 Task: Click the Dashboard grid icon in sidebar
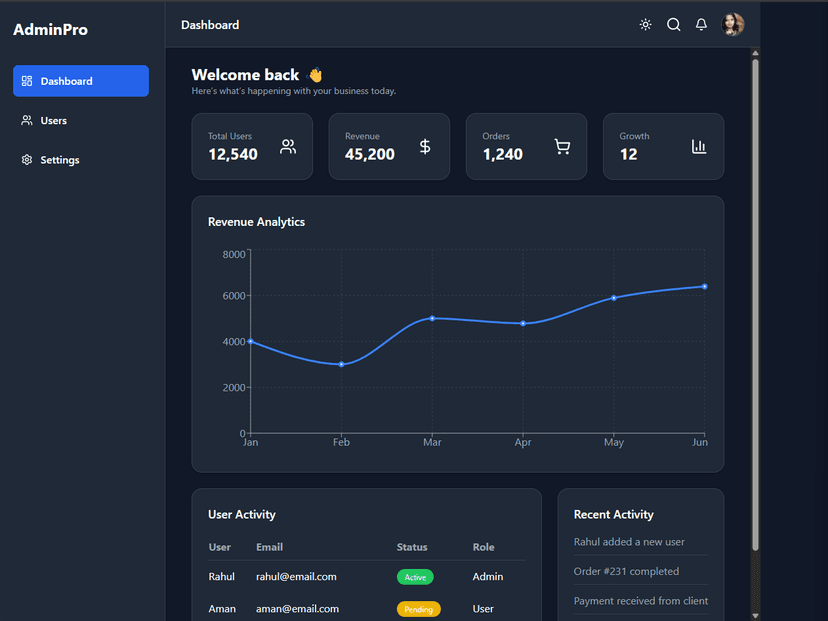(x=27, y=81)
